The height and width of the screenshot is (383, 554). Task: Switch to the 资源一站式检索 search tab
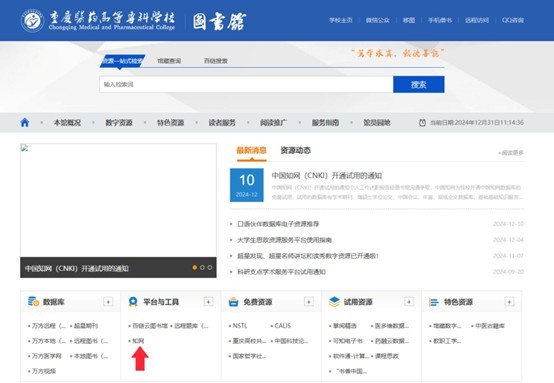[x=122, y=61]
